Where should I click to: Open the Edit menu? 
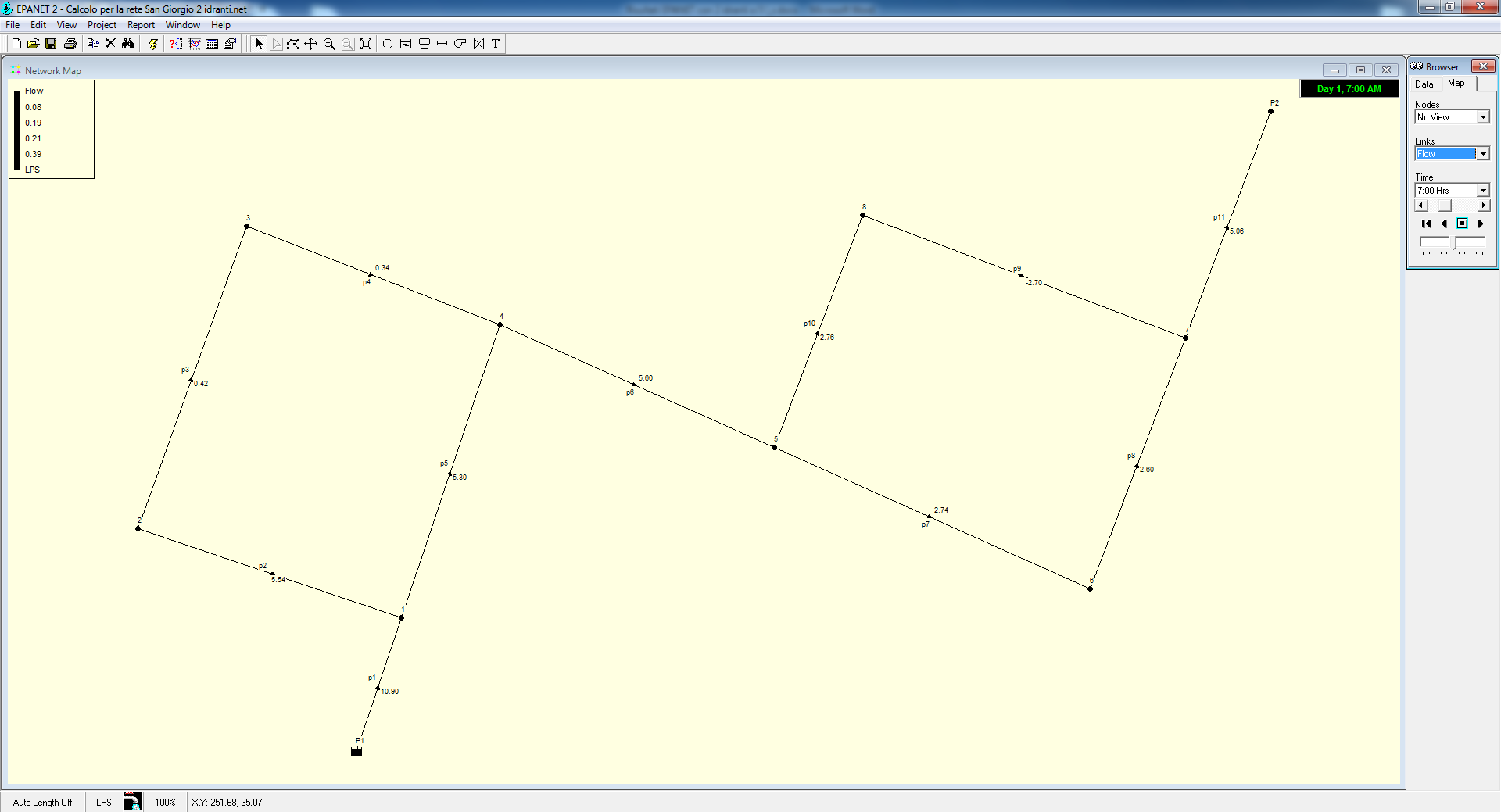coord(38,25)
